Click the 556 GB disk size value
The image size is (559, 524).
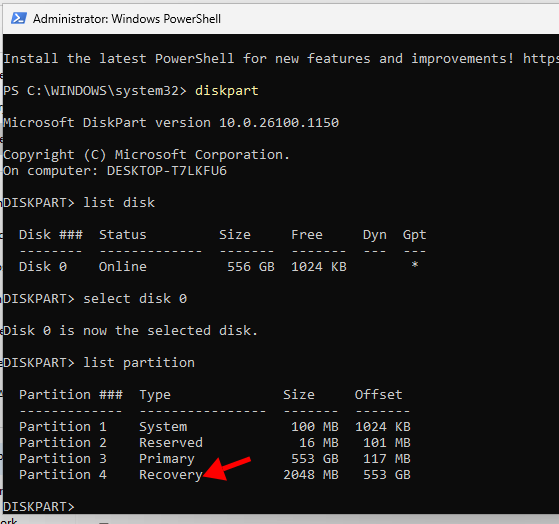[x=251, y=266]
